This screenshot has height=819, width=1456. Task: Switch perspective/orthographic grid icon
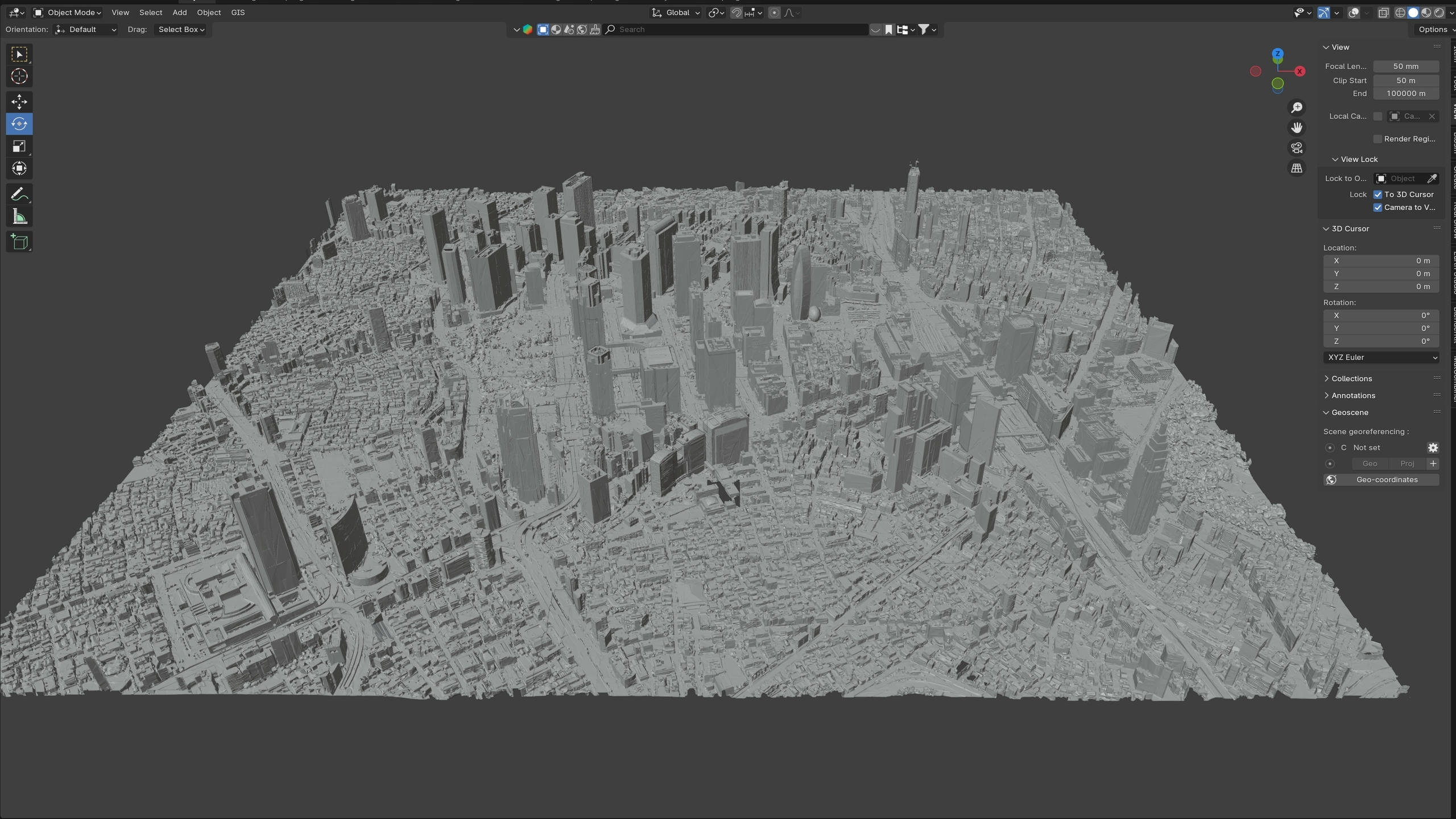pyautogui.click(x=1297, y=168)
